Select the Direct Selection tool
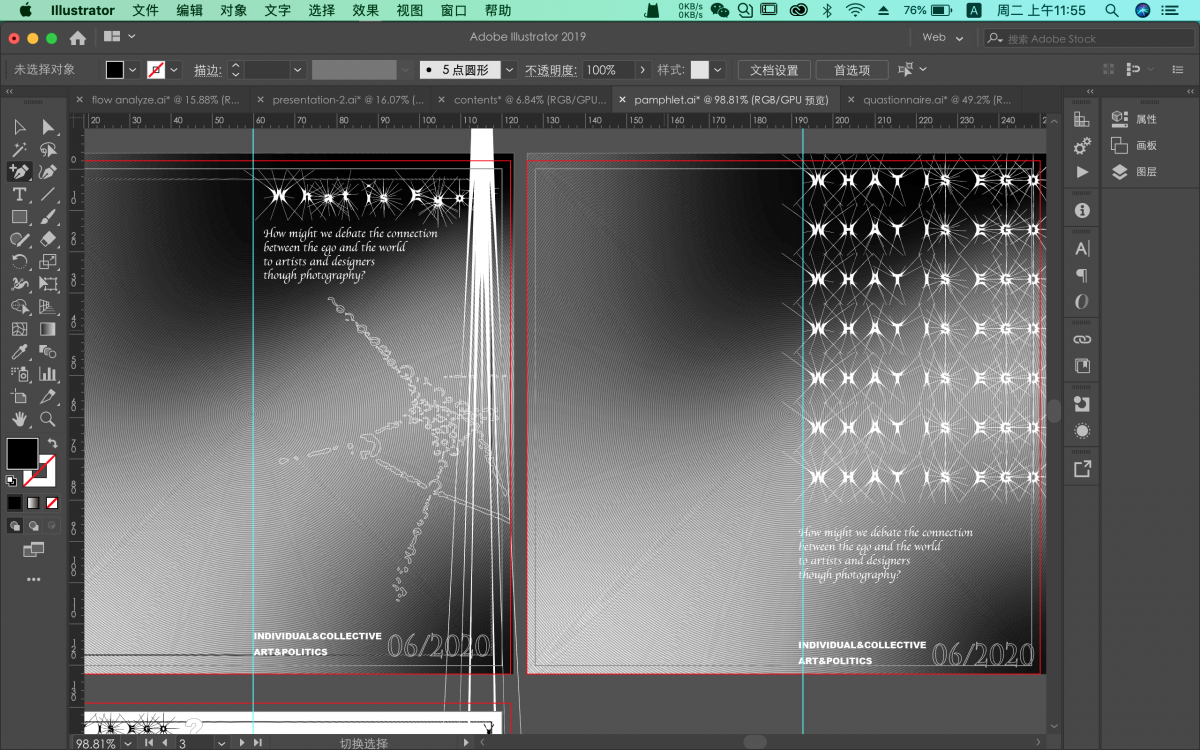Viewport: 1200px width, 750px height. tap(48, 127)
